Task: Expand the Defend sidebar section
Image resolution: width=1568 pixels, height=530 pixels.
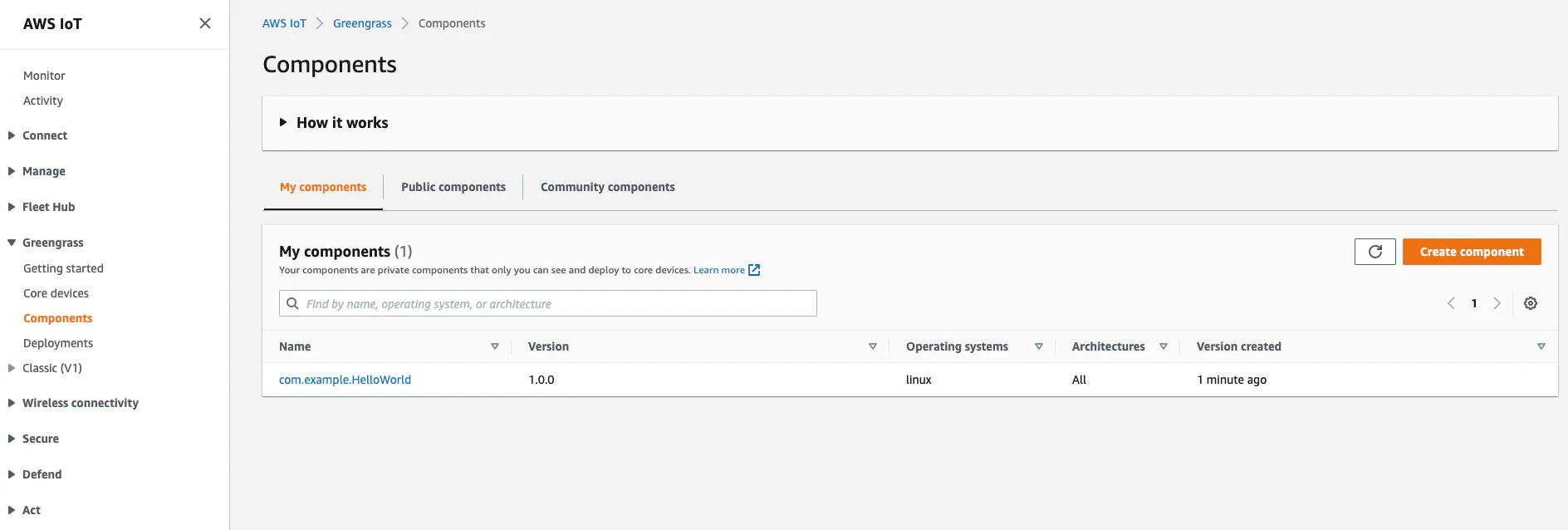Action: [x=12, y=474]
